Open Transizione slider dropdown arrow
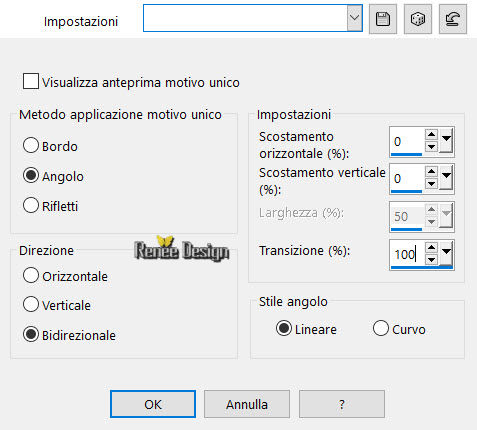Image resolution: width=477 pixels, height=430 pixels. coord(446,253)
